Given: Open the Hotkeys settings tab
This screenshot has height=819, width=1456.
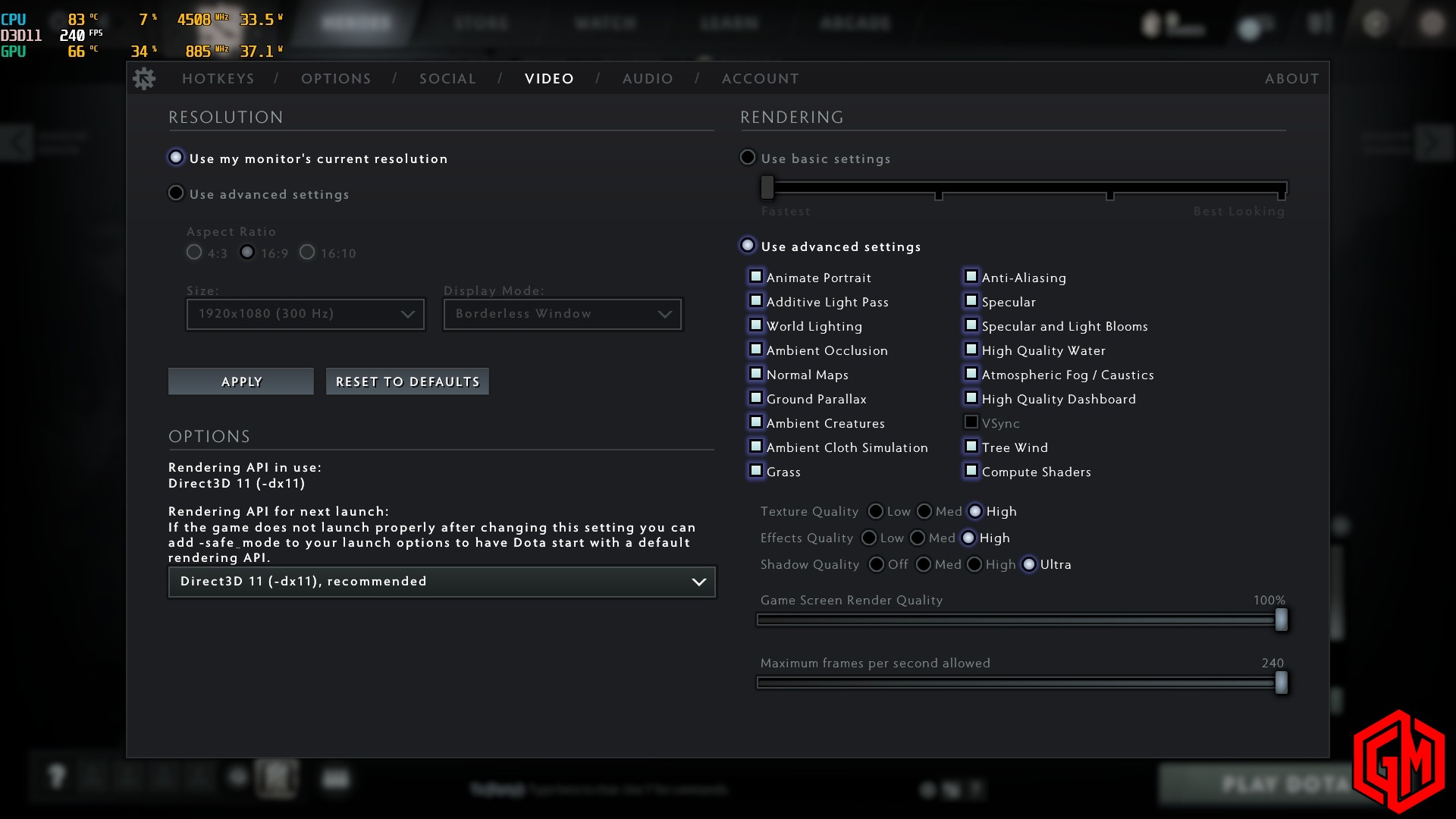Looking at the screenshot, I should click(x=218, y=79).
